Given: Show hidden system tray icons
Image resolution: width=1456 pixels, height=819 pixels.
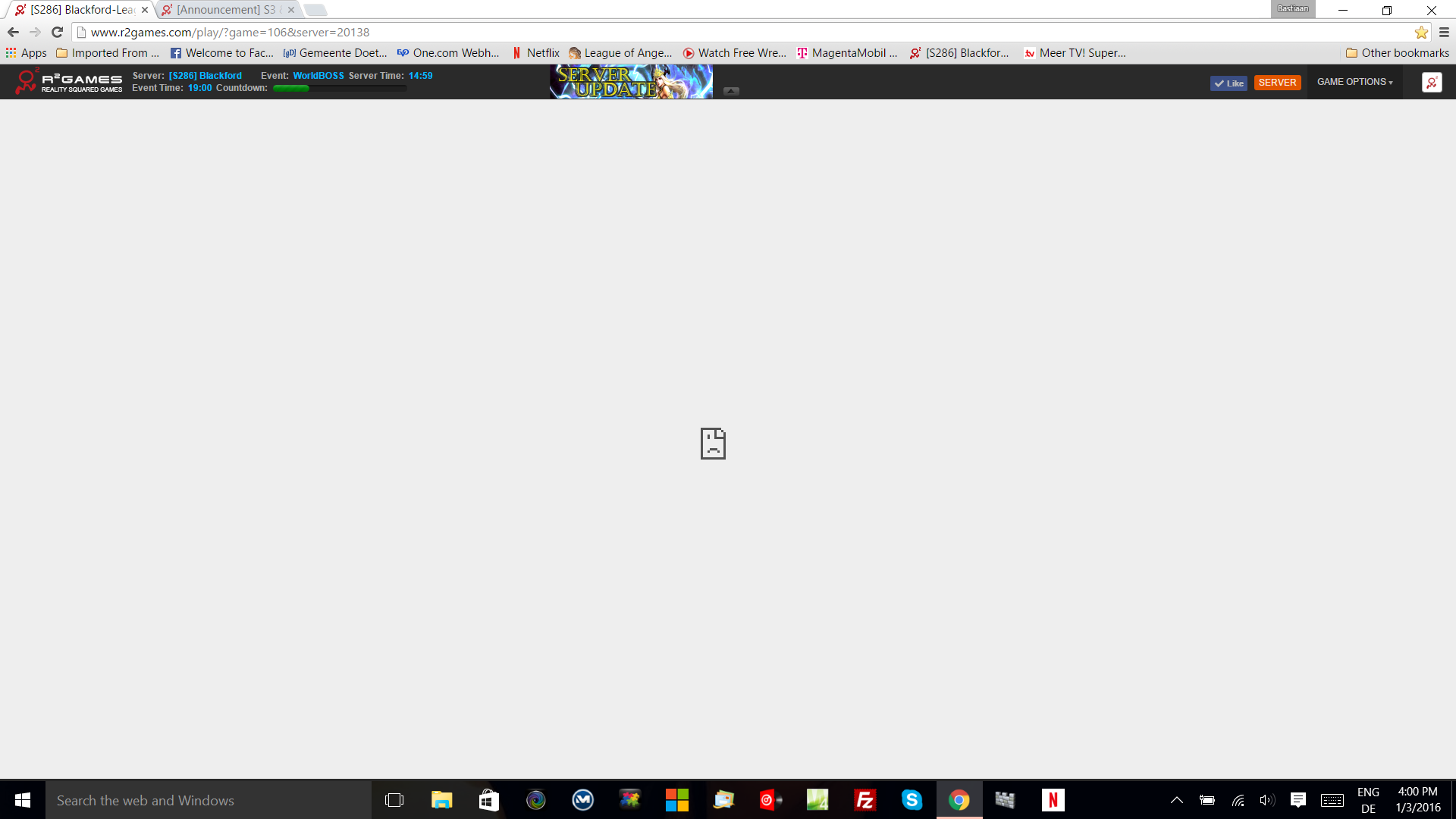Looking at the screenshot, I should point(1177,800).
